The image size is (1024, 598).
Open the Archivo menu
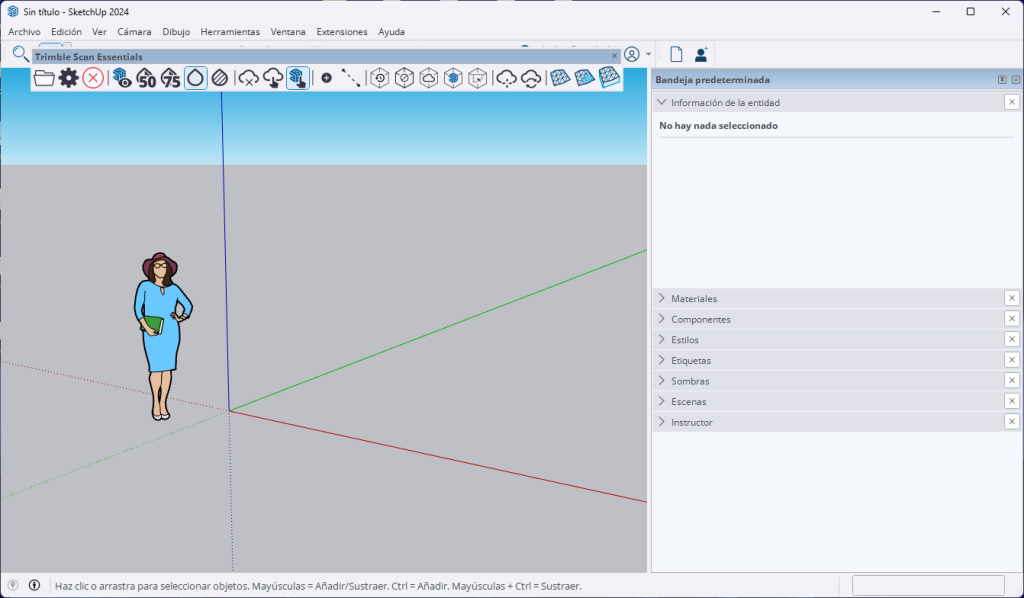(24, 31)
